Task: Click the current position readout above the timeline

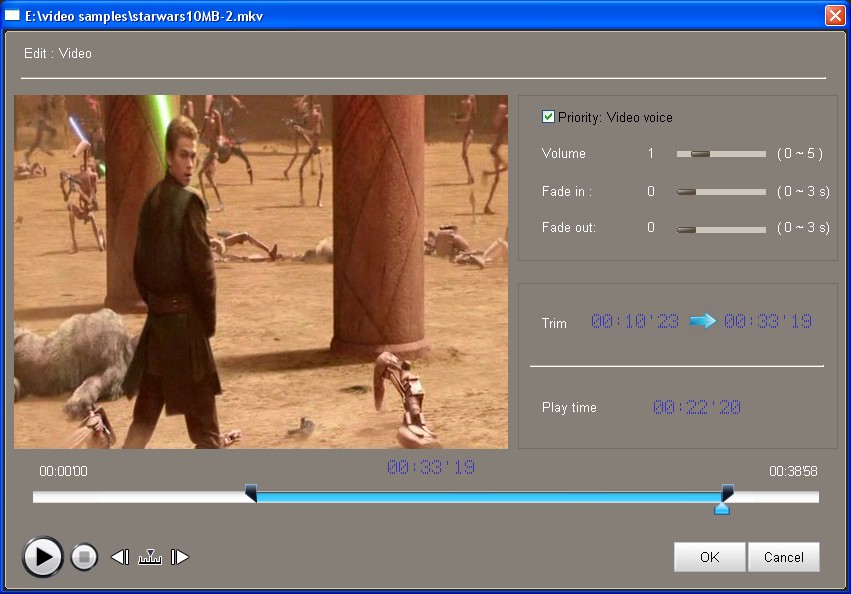Action: coord(431,467)
